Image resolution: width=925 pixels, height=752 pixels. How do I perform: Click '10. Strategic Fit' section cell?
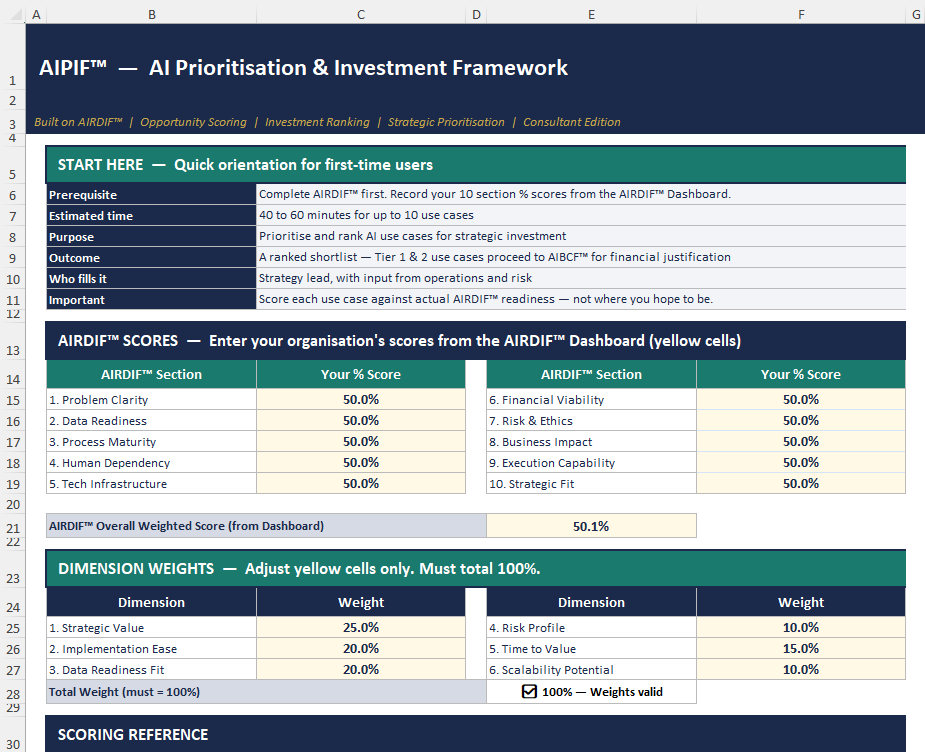click(x=591, y=484)
